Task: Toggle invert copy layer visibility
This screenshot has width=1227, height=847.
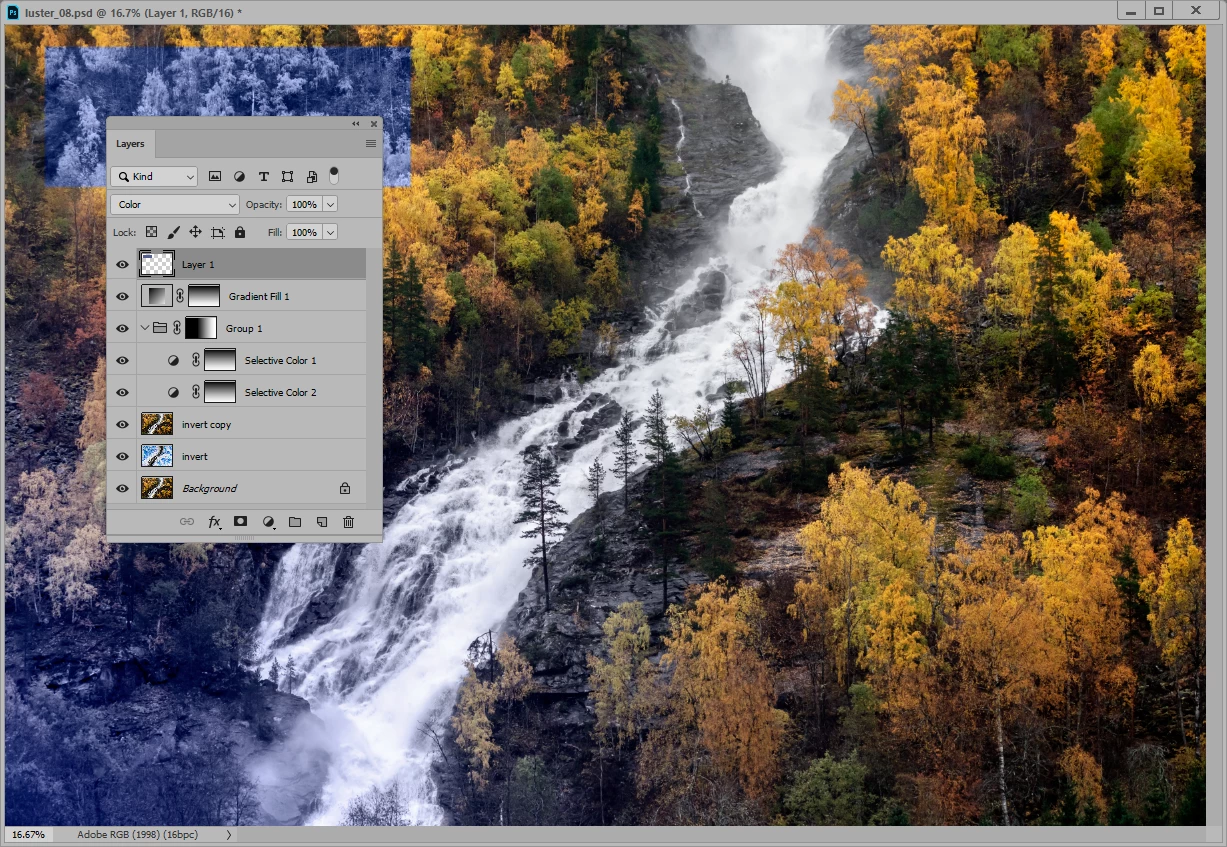Action: point(122,425)
